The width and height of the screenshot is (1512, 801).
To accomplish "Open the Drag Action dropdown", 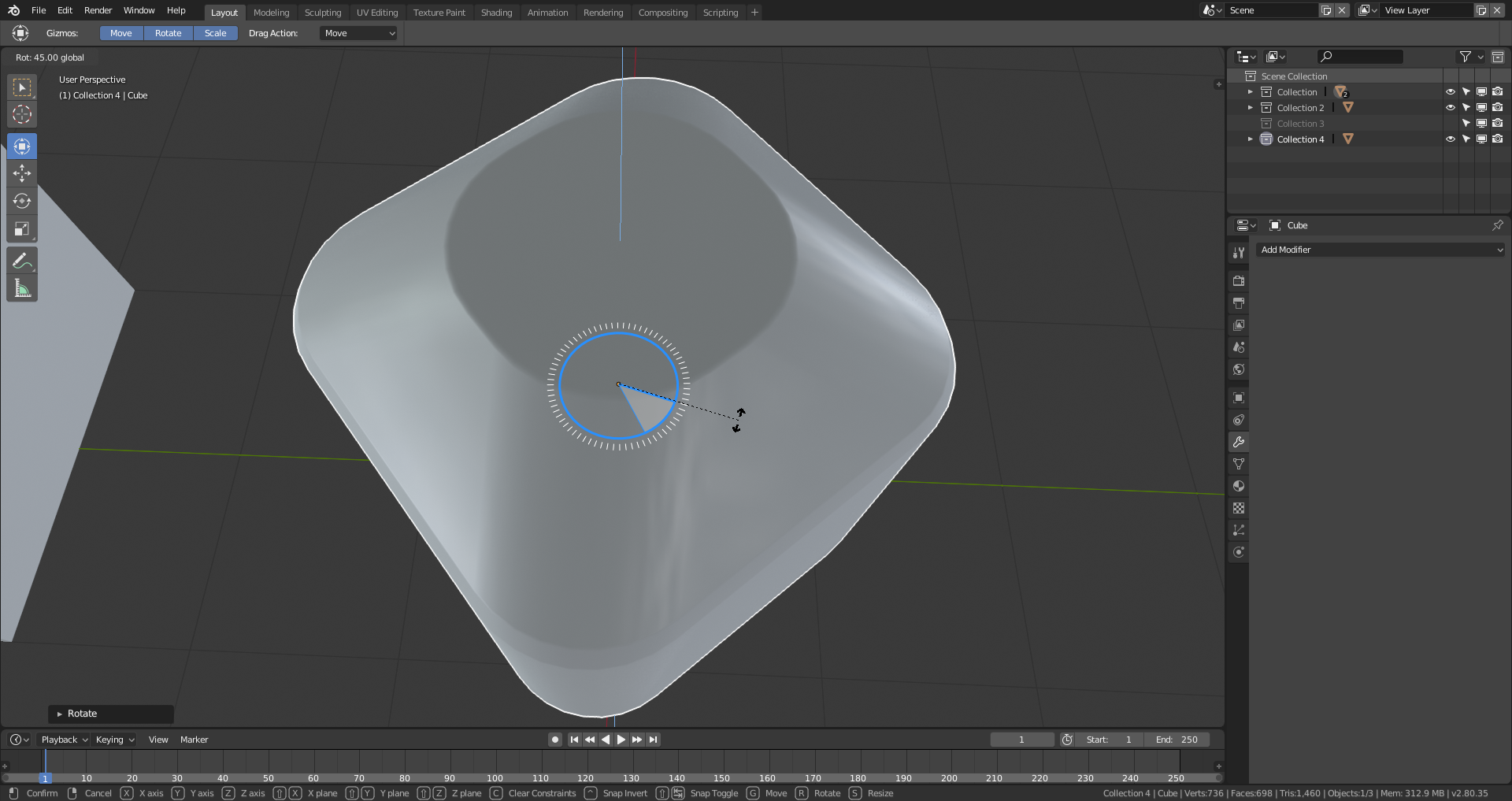I will tap(359, 33).
